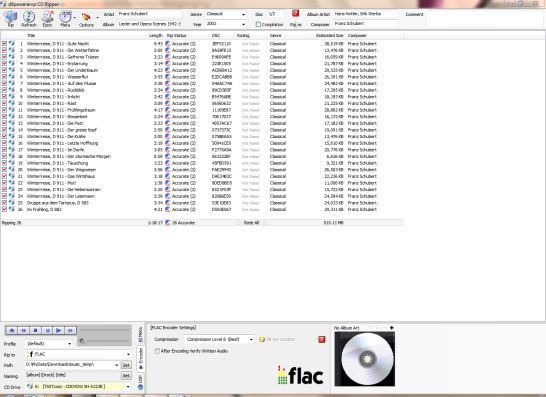Click the Set button next to Path

[126, 365]
